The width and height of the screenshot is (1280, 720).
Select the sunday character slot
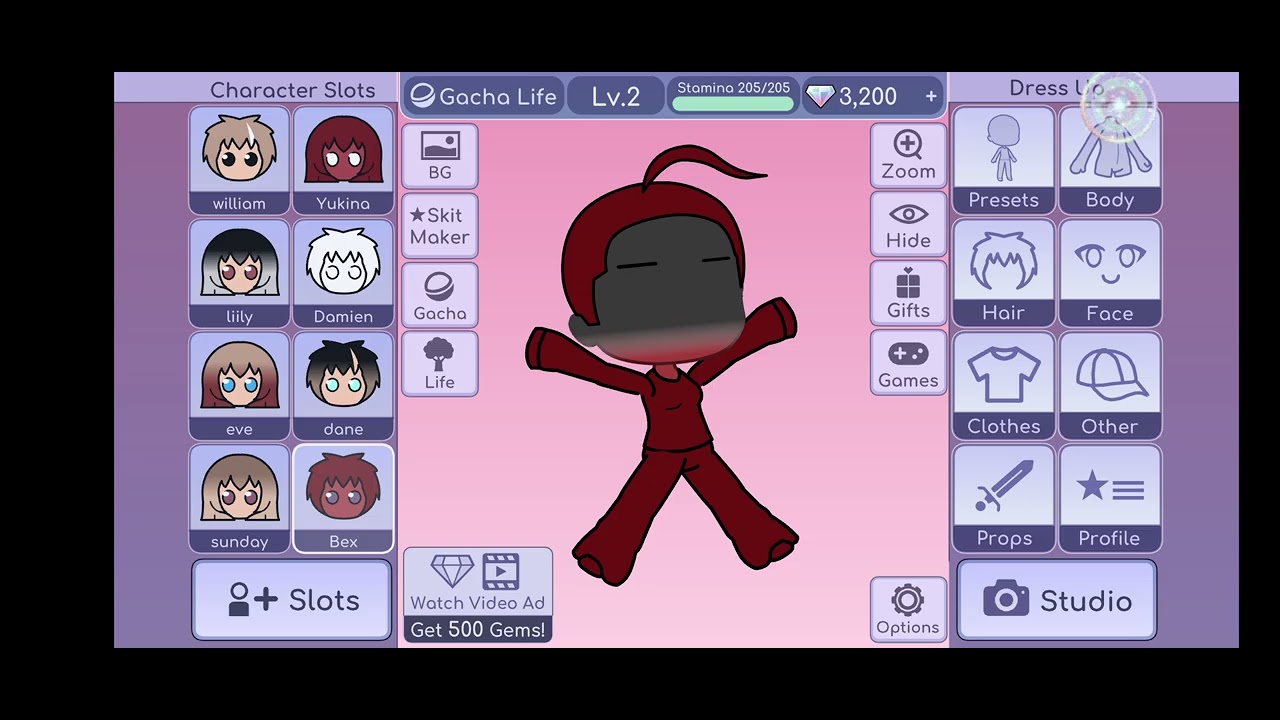(239, 499)
